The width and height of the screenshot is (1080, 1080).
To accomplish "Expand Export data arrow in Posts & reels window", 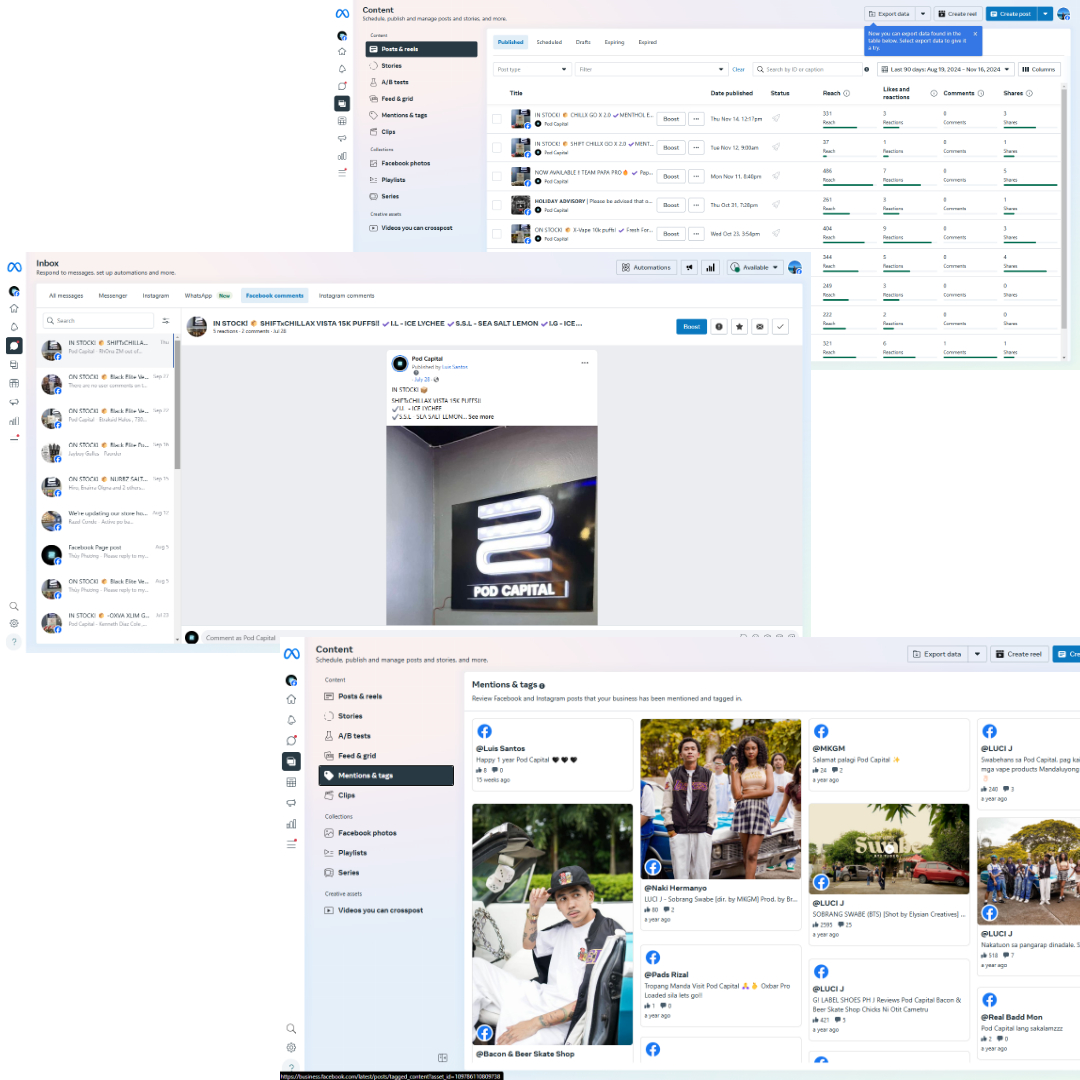I will pos(923,14).
